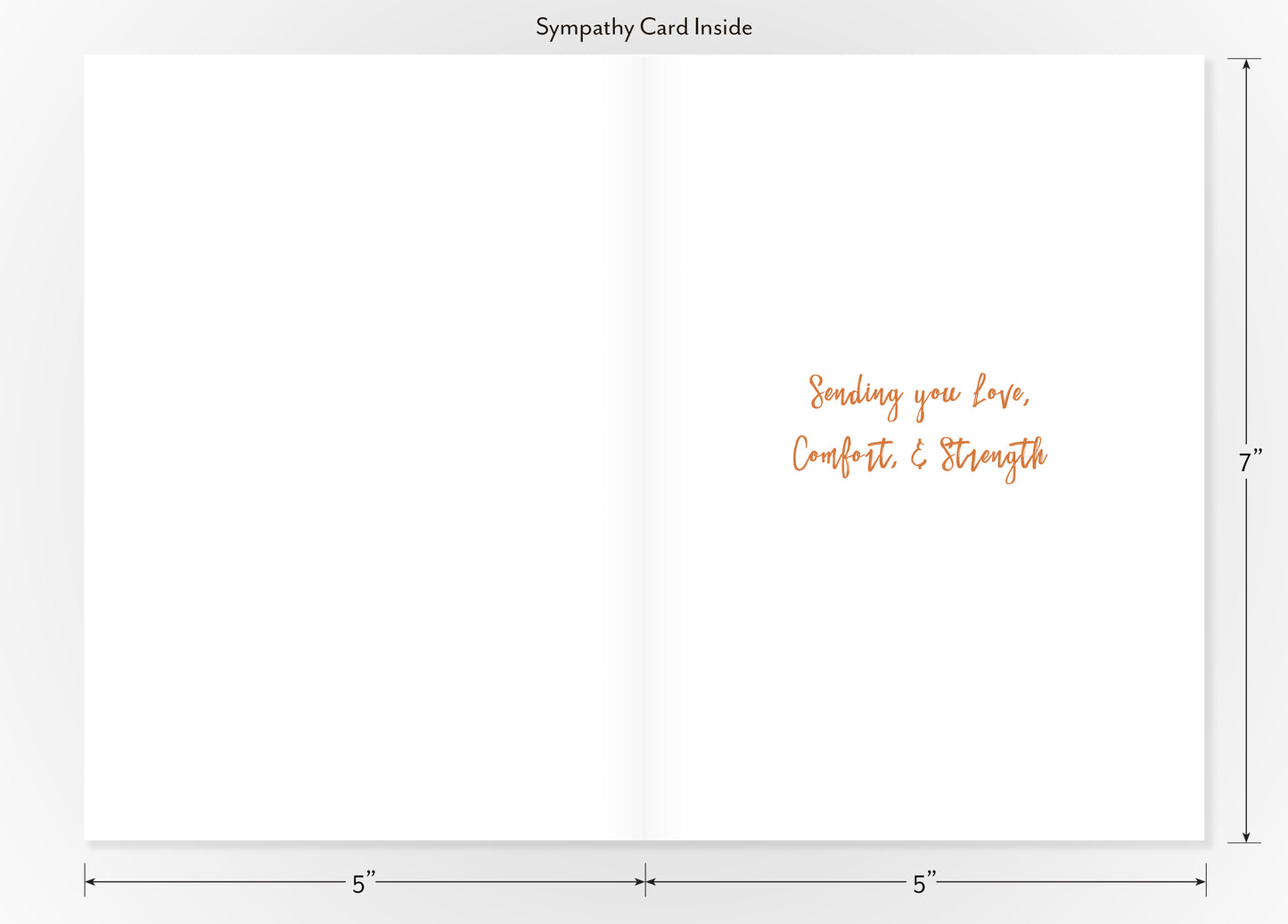
Task: Click the bottom arrow of the height marker
Action: 1245,836
